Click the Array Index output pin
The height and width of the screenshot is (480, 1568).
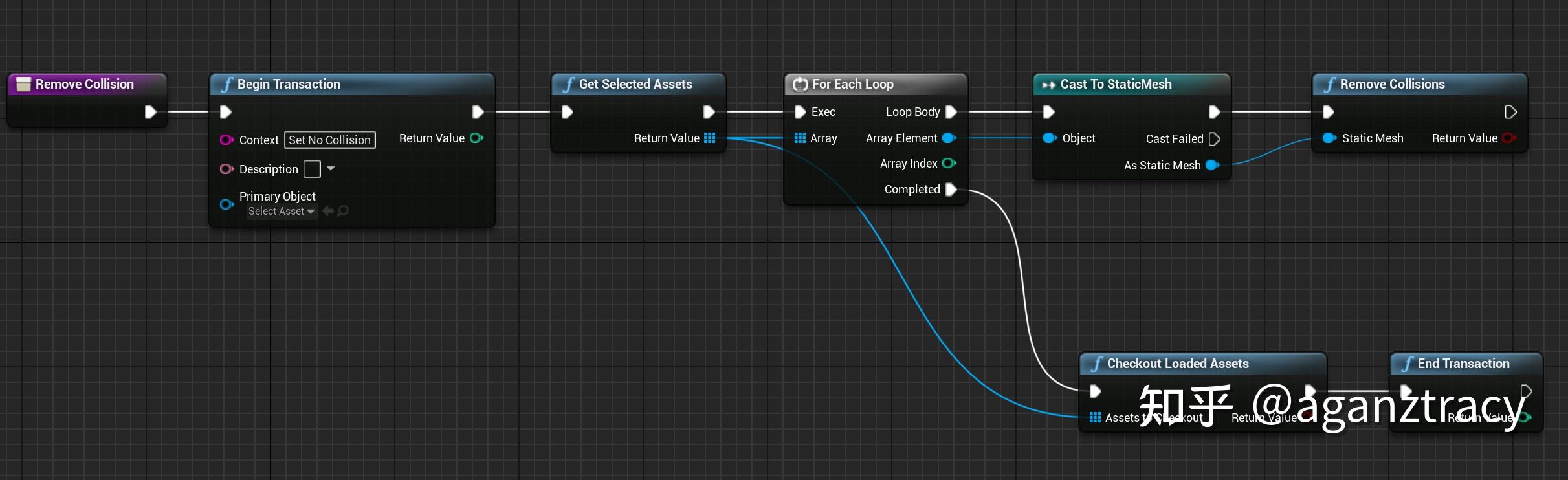949,163
